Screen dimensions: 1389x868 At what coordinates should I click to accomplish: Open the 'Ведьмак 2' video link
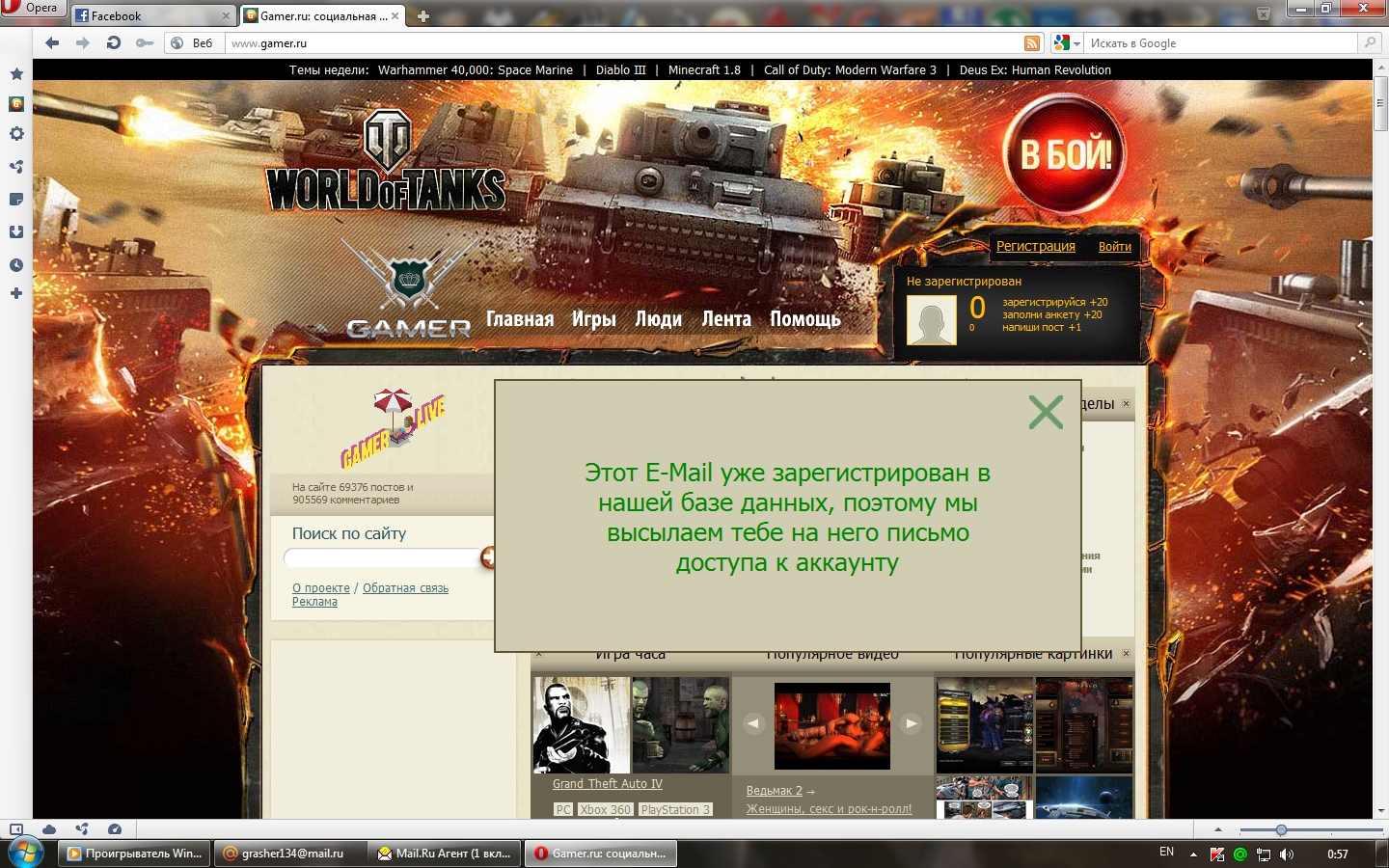pyautogui.click(x=775, y=791)
